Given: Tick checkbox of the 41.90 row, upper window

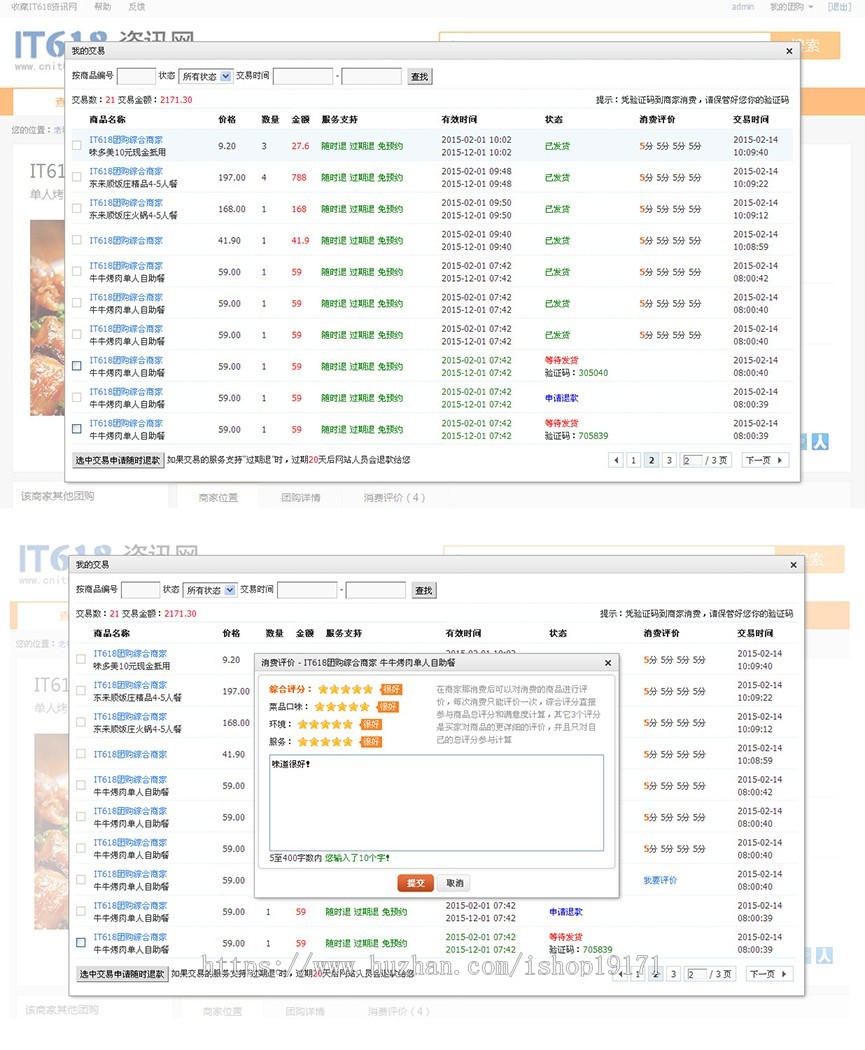Looking at the screenshot, I should (x=77, y=240).
